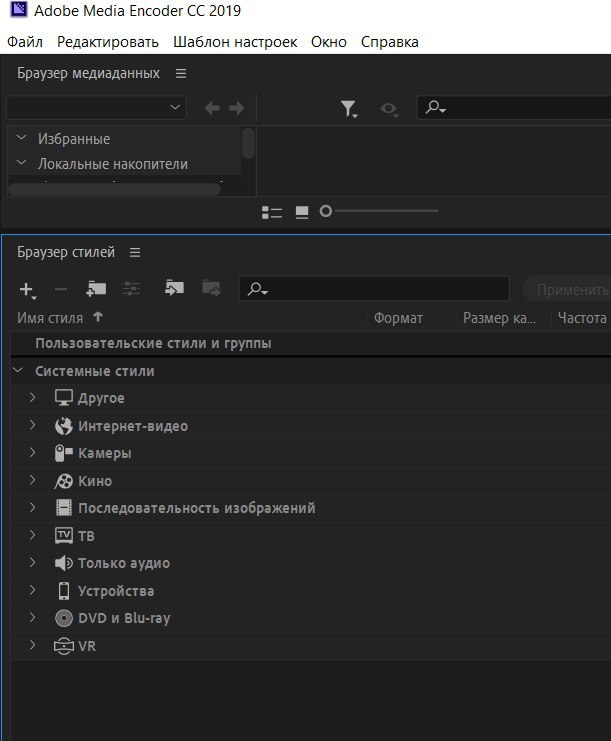Switch media browser to thumbnail view
Viewport: 611px width, 741px height.
click(302, 212)
